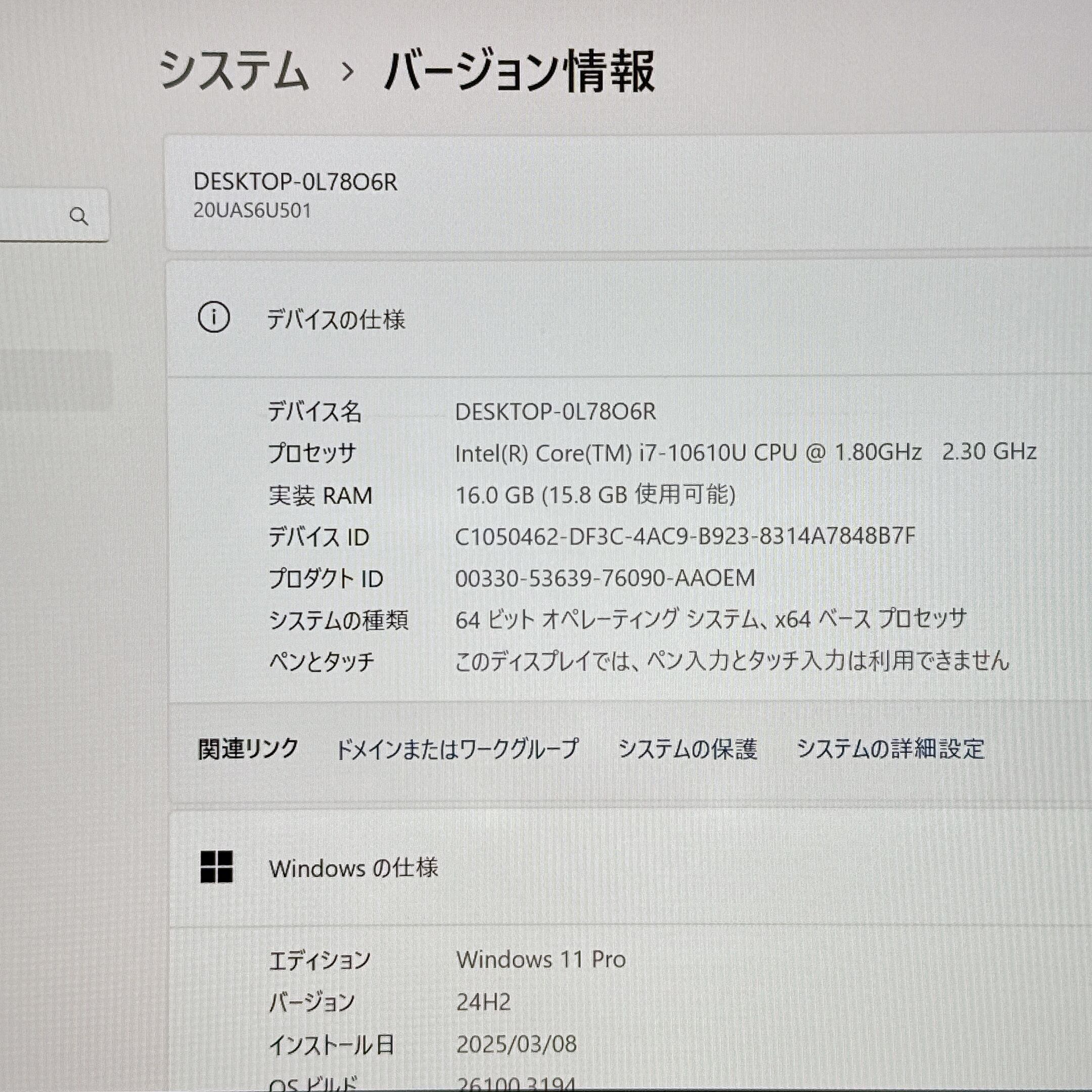Open システムの保護 link
Screen dimensions: 1092x1092
pyautogui.click(x=688, y=749)
